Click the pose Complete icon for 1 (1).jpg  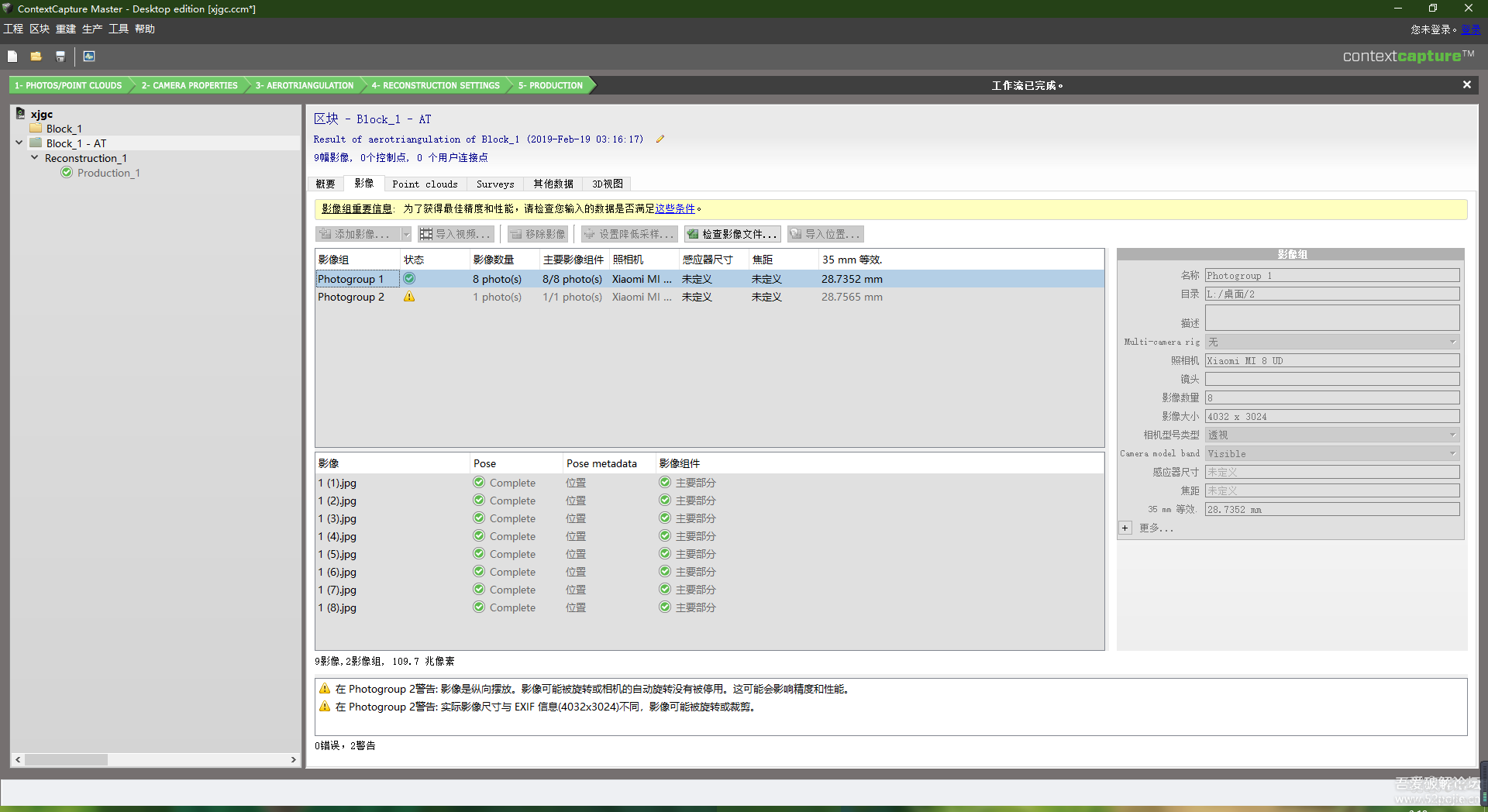(479, 483)
